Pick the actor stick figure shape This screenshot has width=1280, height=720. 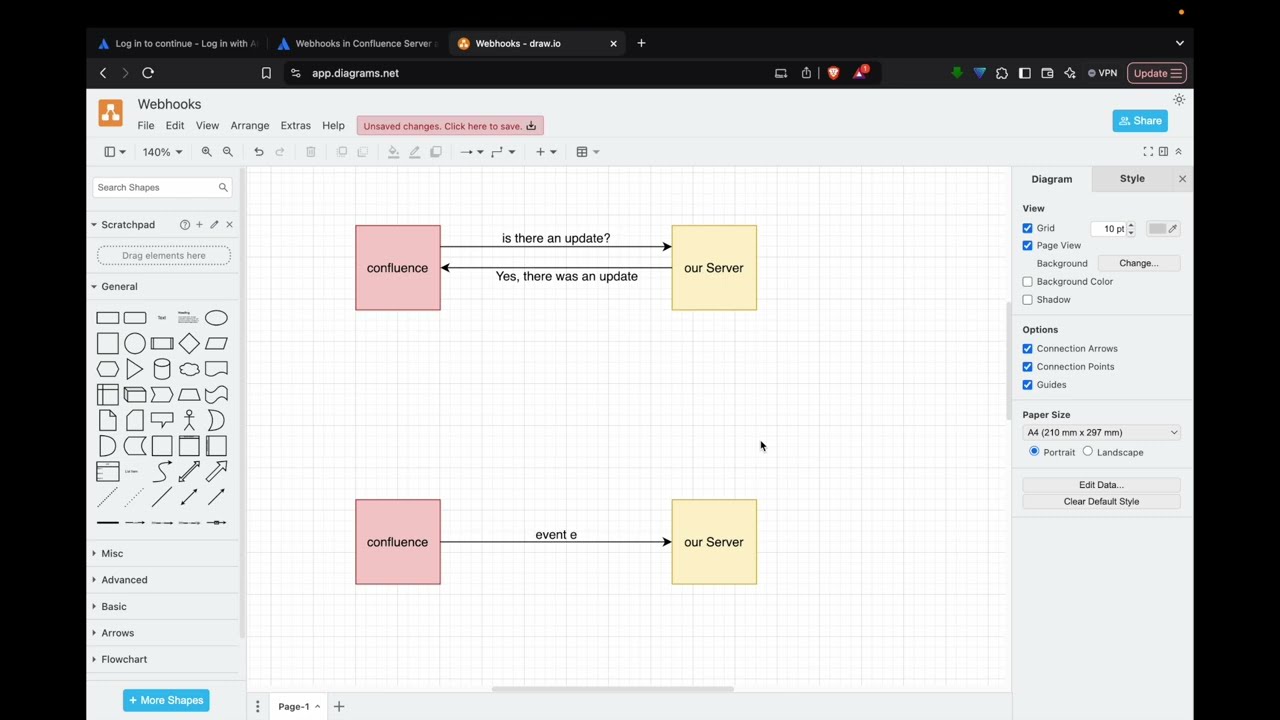189,420
